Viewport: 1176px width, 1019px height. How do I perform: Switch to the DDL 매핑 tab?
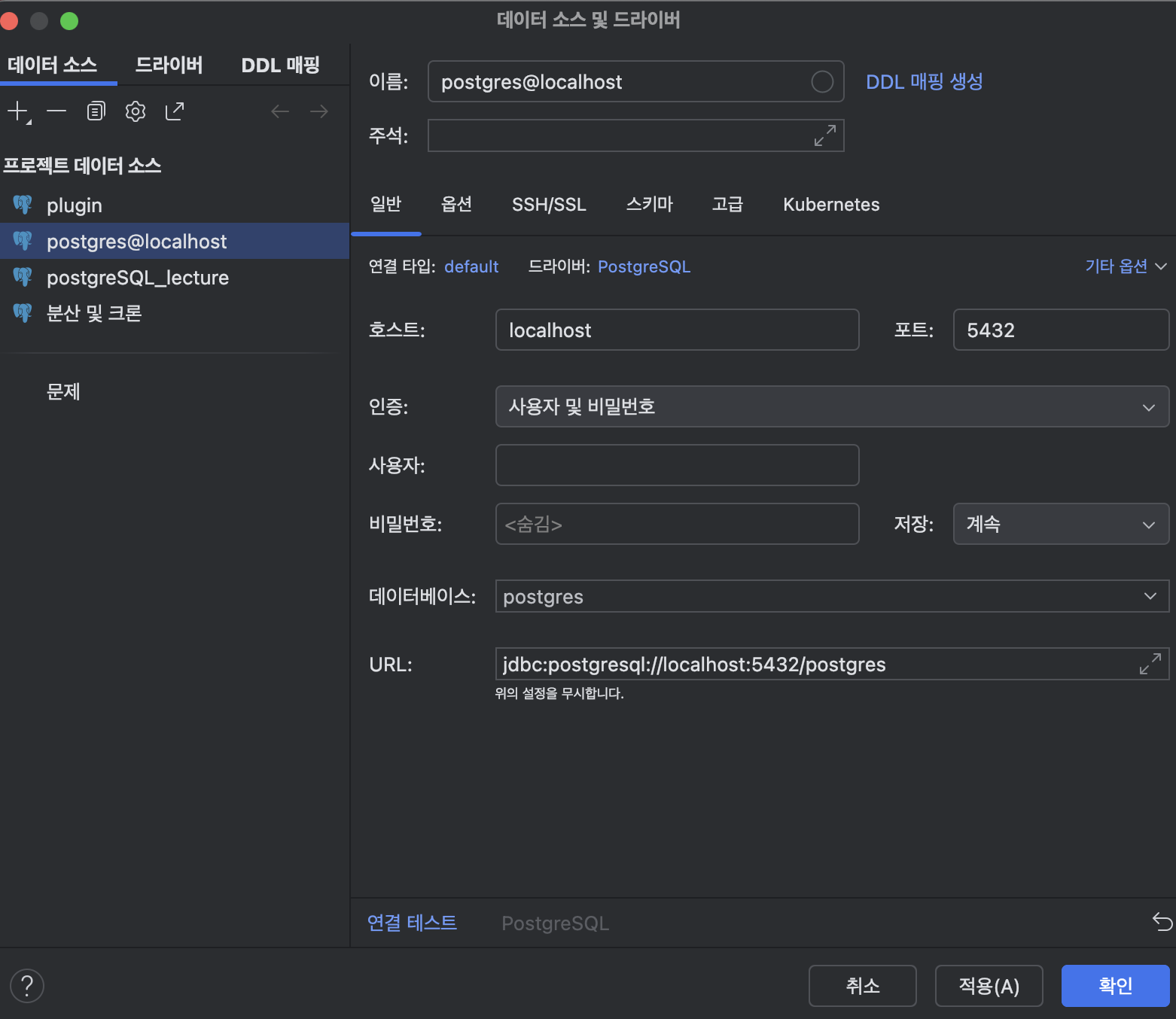coord(280,65)
